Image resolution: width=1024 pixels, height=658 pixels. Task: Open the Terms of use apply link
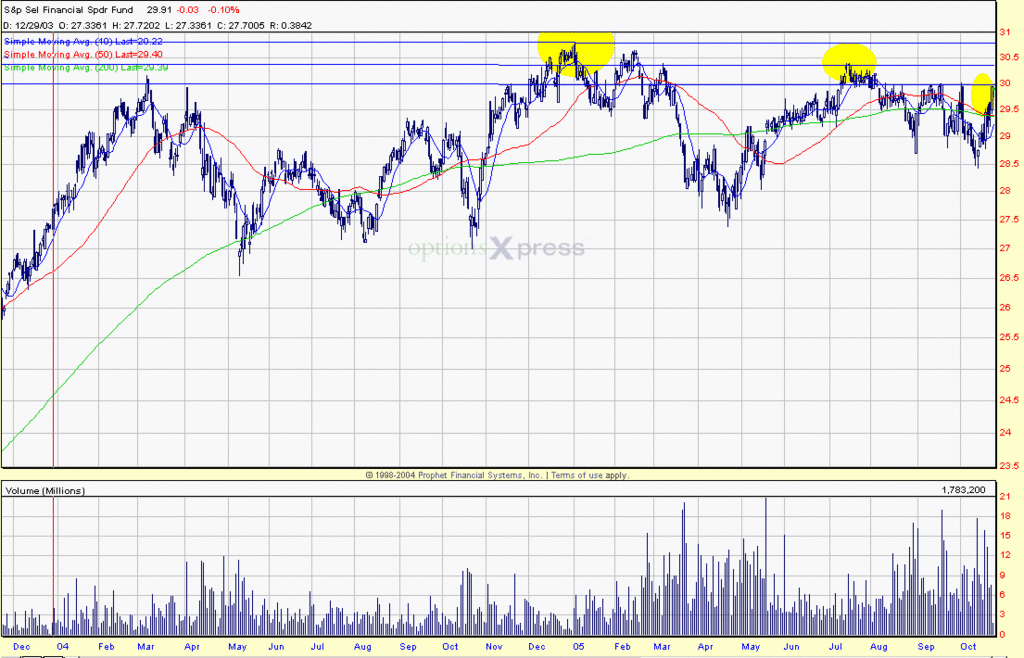[x=590, y=475]
